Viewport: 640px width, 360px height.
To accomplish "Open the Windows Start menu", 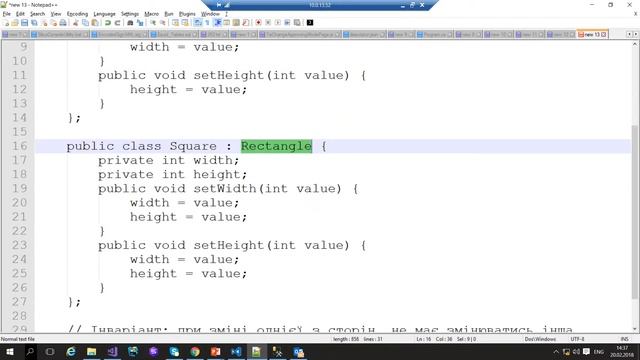I will tap(9, 351).
